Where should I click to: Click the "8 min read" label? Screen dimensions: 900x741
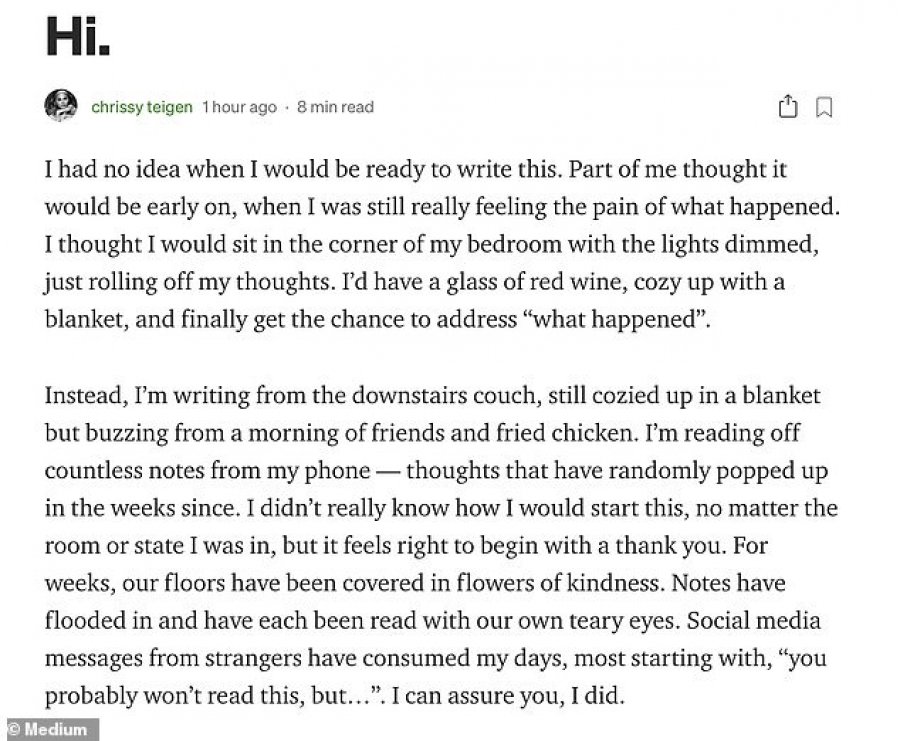(335, 107)
